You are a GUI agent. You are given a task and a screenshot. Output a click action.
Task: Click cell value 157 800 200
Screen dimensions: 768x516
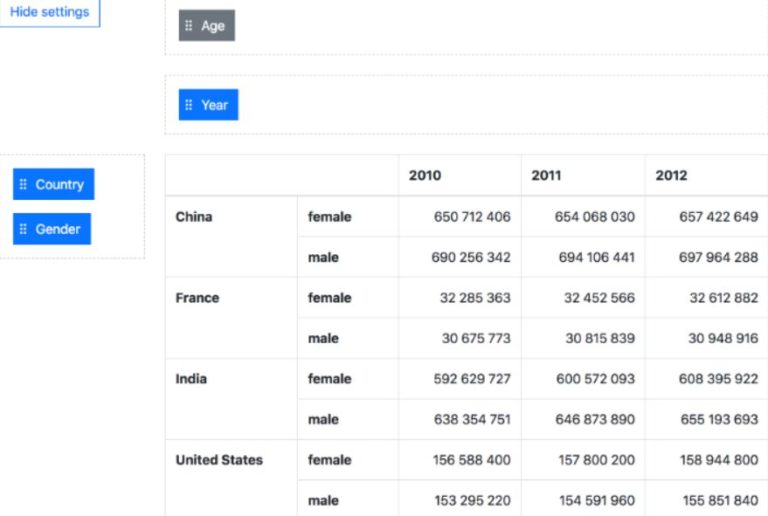[x=597, y=460]
